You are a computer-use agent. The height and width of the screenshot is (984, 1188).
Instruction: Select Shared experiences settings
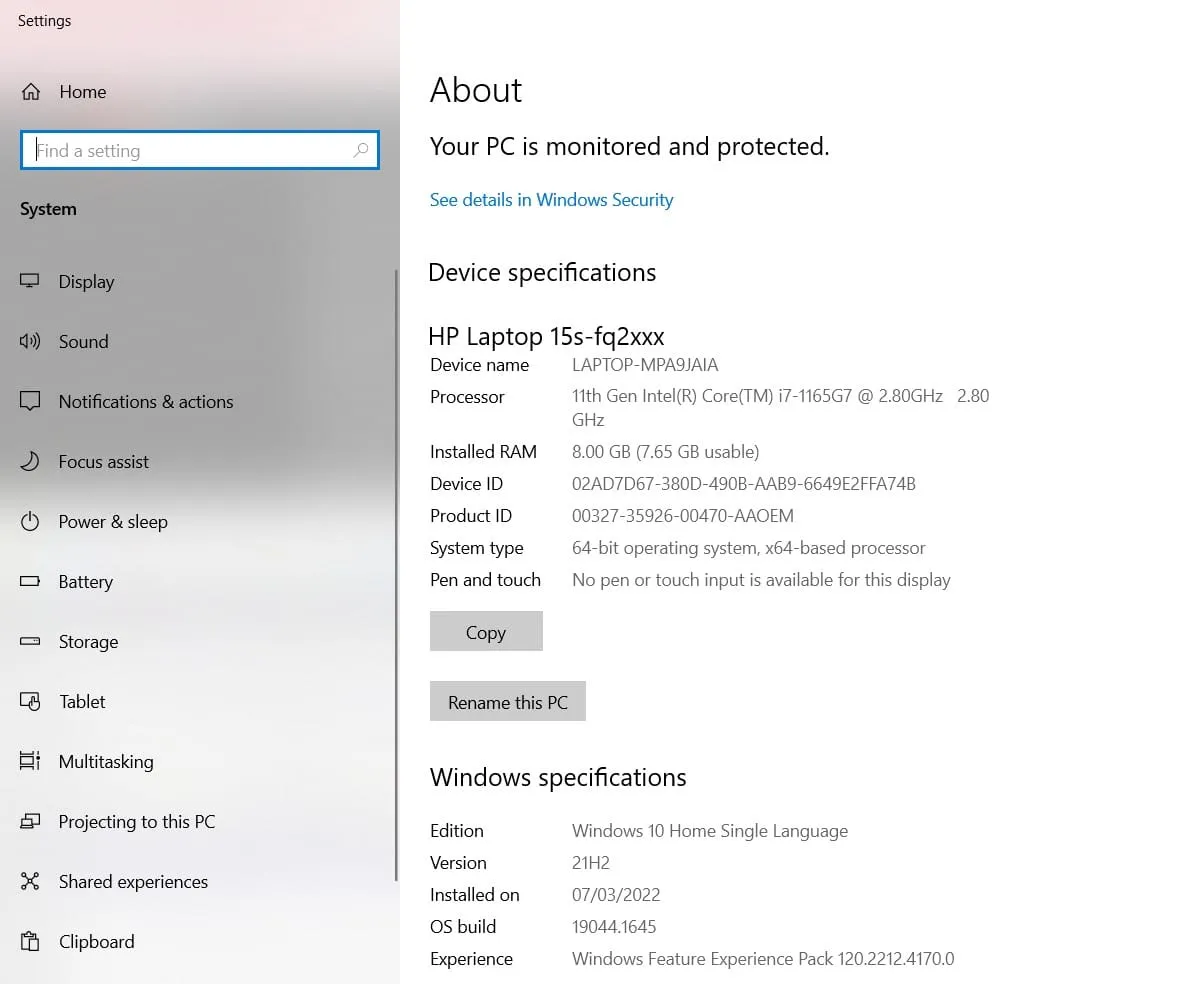132,881
